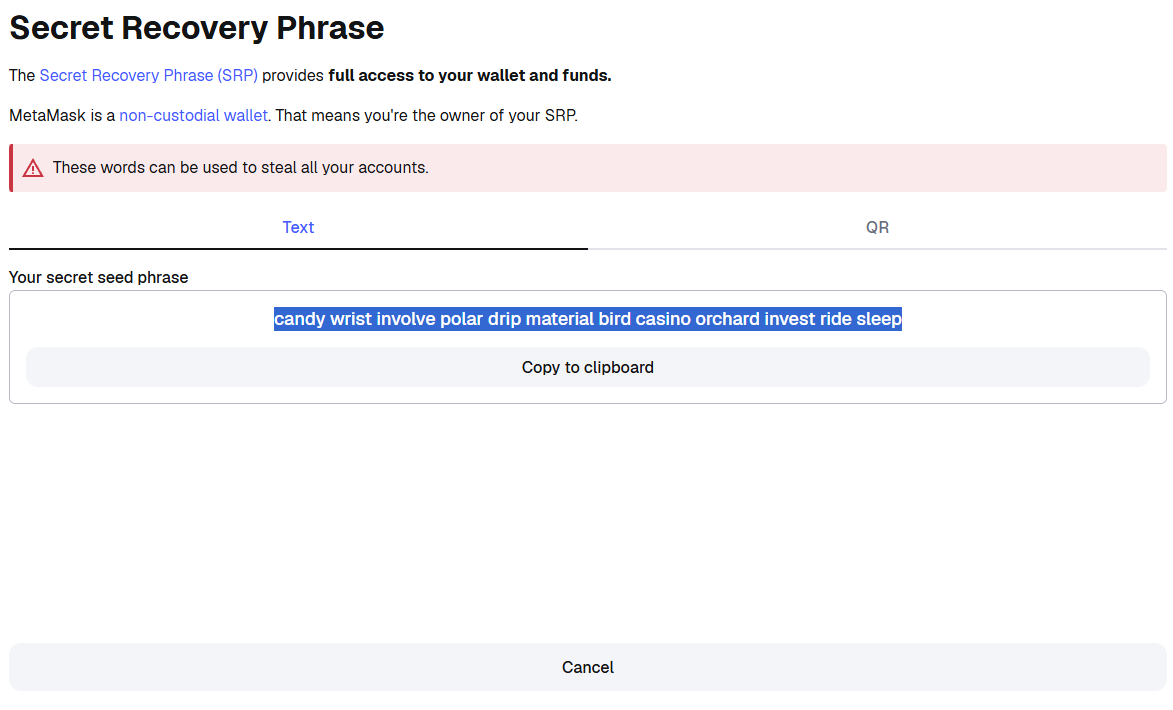The width and height of the screenshot is (1173, 710).
Task: Click the word "wrist" in the seed phrase
Action: [x=351, y=319]
